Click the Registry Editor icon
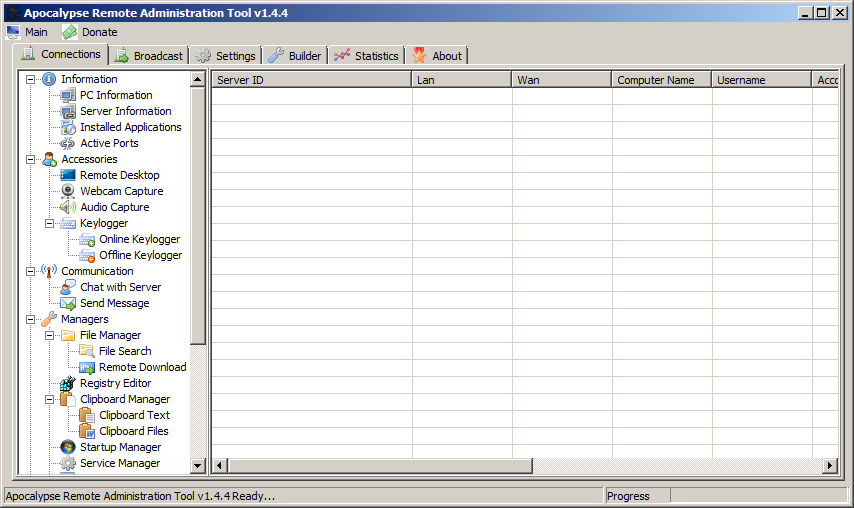The image size is (854, 508). (x=68, y=383)
